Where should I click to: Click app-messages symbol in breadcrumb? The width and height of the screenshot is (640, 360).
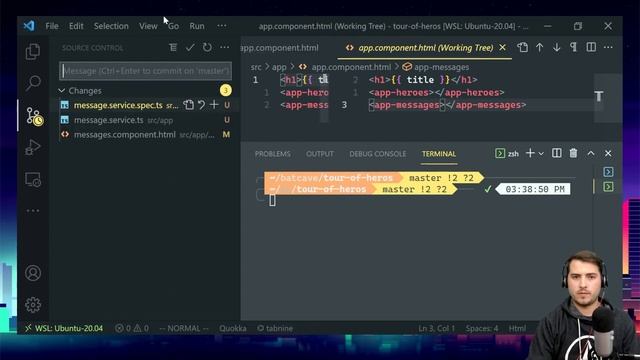tap(442, 67)
